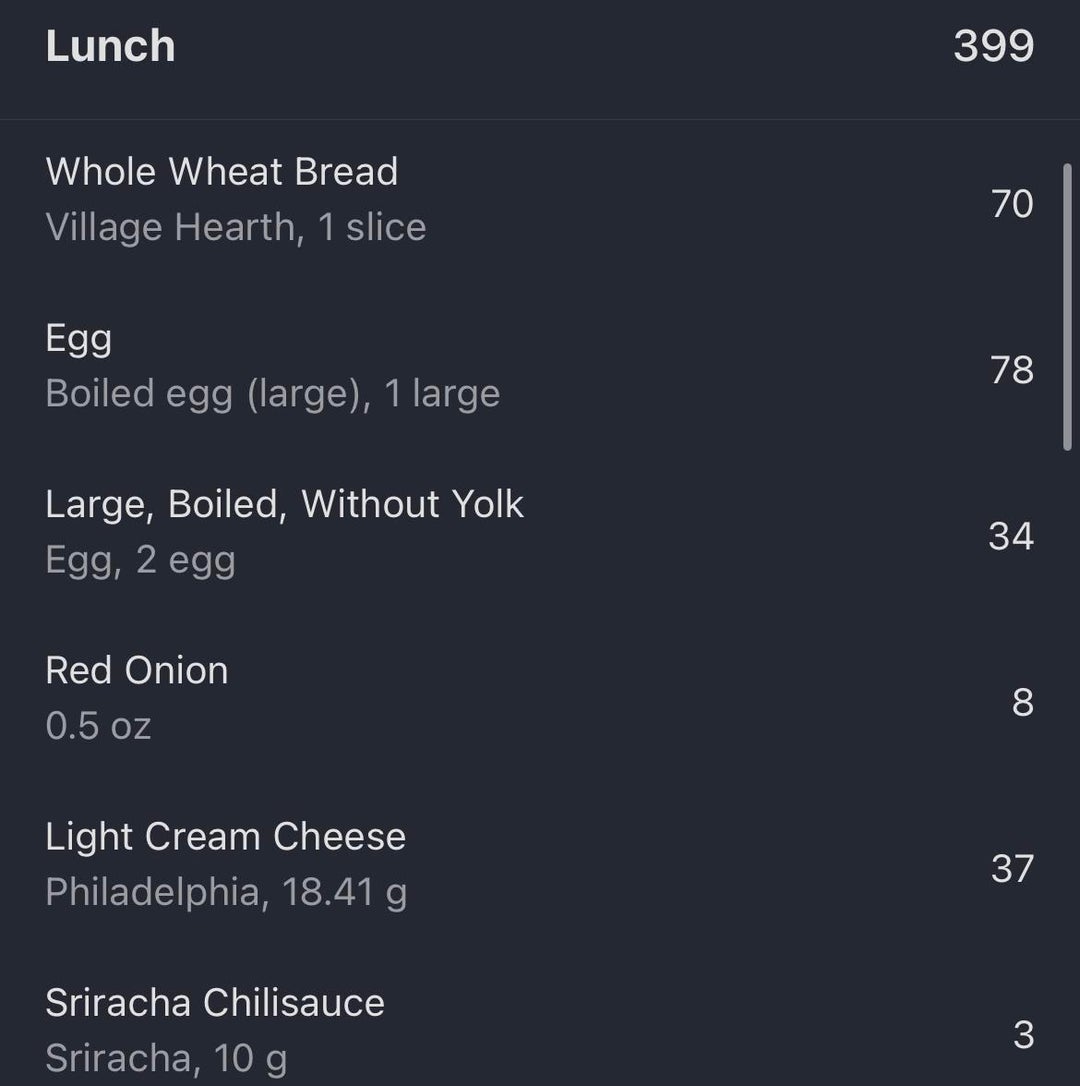Image resolution: width=1080 pixels, height=1086 pixels.
Task: Open the Whole Wheat Bread entry
Action: [222, 172]
